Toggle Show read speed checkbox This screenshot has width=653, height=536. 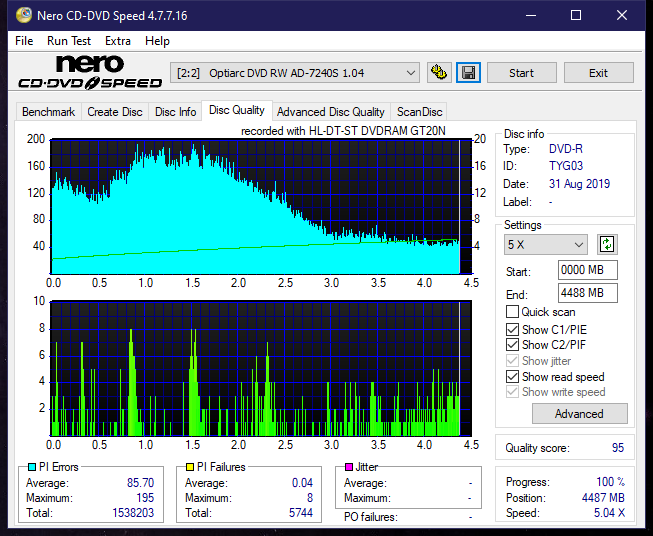(x=512, y=376)
